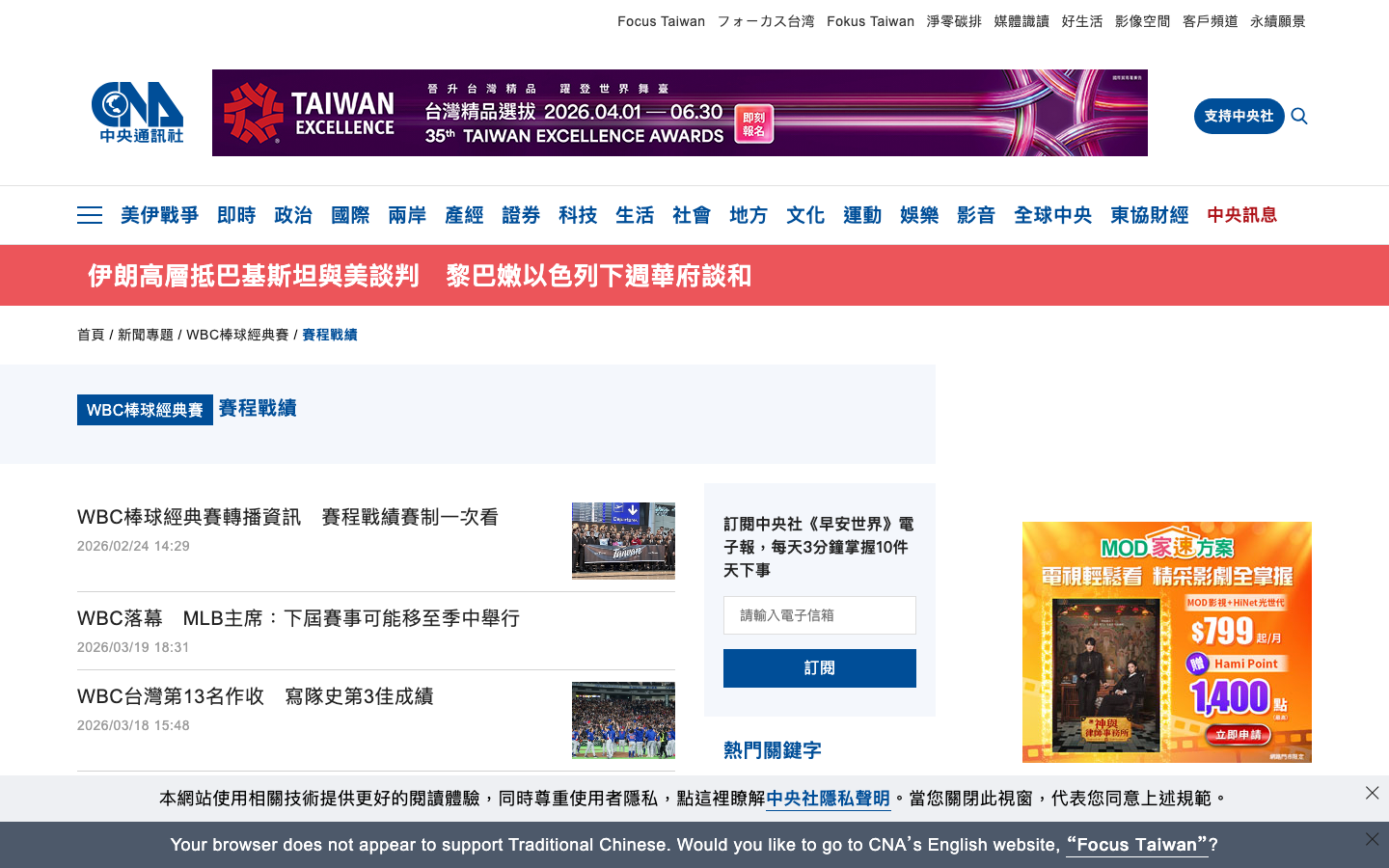Open the 東協財經 section
The width and height of the screenshot is (1389, 868).
point(1149,215)
